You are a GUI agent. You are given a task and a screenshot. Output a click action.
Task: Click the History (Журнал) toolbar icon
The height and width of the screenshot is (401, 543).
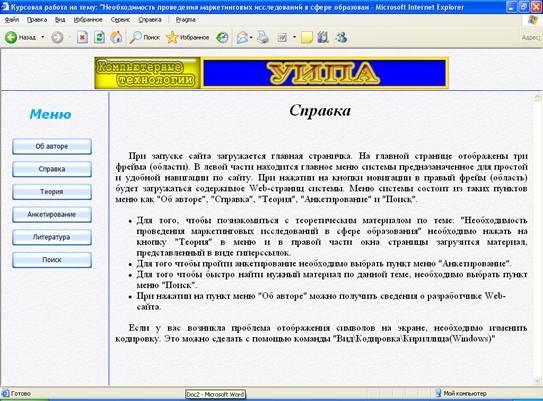tap(222, 37)
